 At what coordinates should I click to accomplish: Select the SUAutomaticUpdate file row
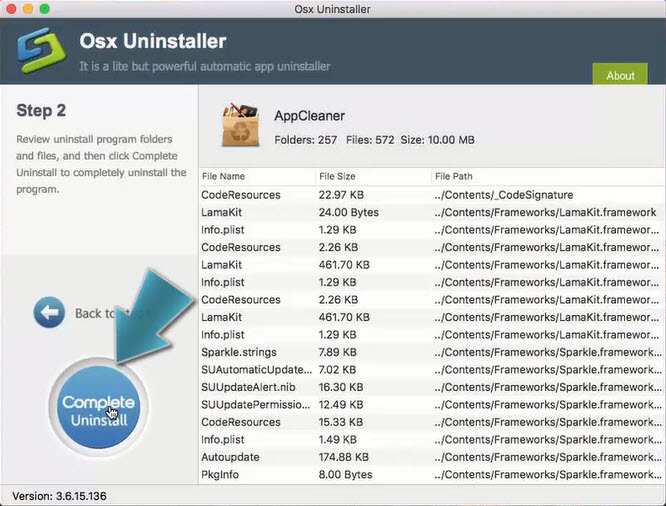(432, 370)
